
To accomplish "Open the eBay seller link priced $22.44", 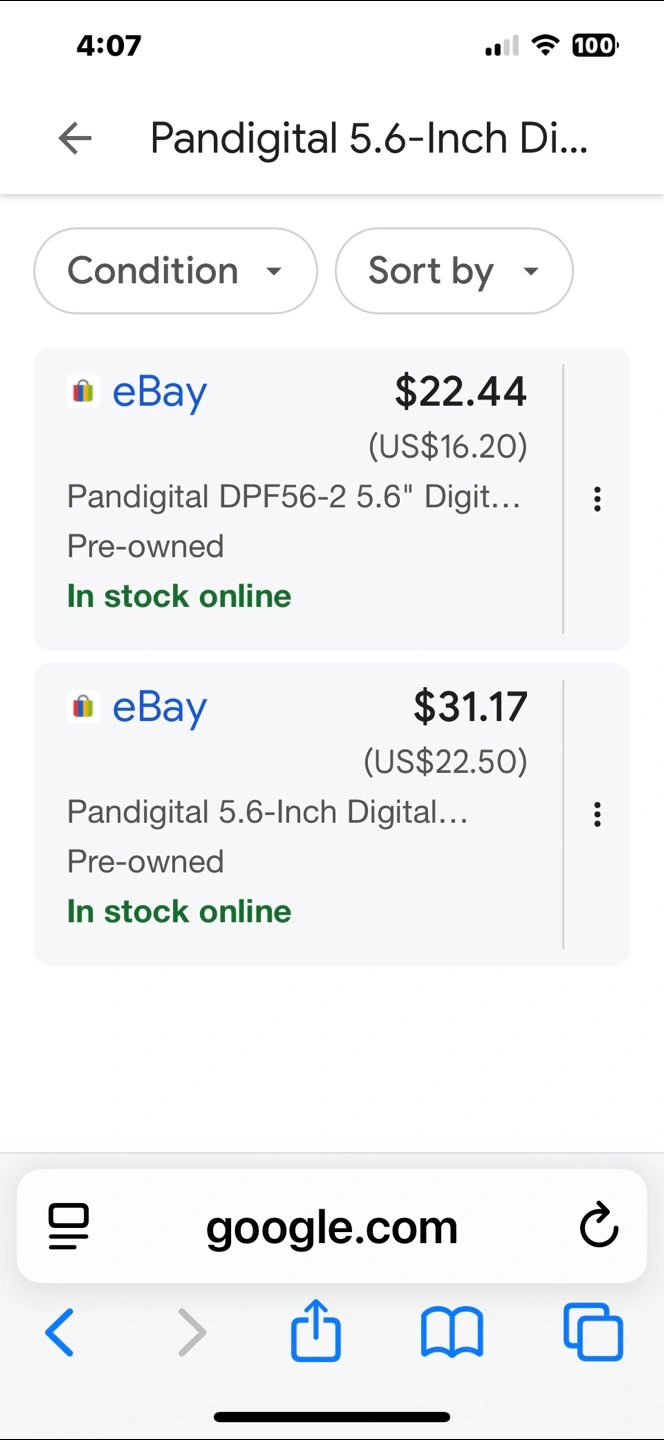I will 159,392.
